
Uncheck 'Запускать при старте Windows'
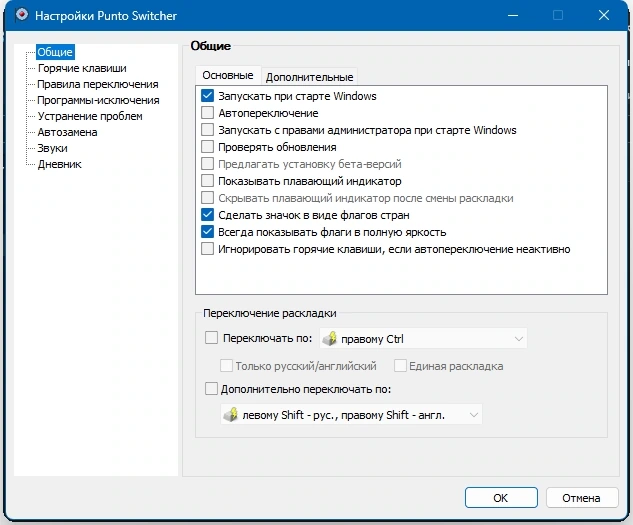coord(208,96)
